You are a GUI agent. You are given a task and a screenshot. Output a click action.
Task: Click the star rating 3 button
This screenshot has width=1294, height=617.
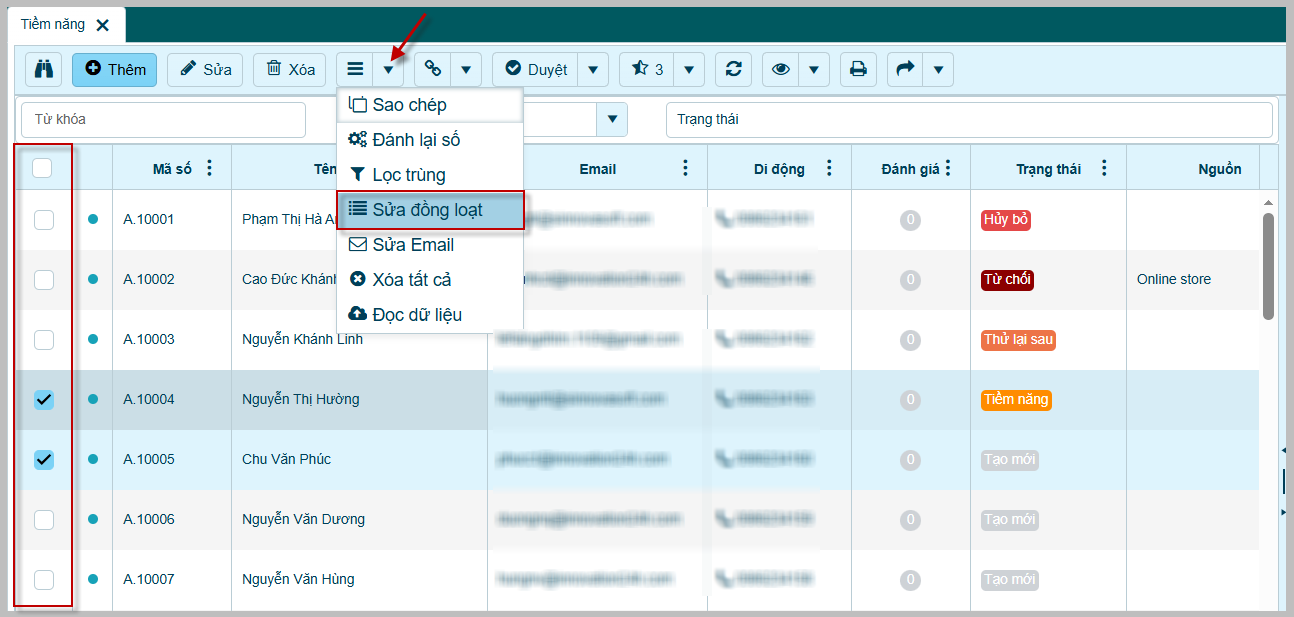(x=647, y=69)
